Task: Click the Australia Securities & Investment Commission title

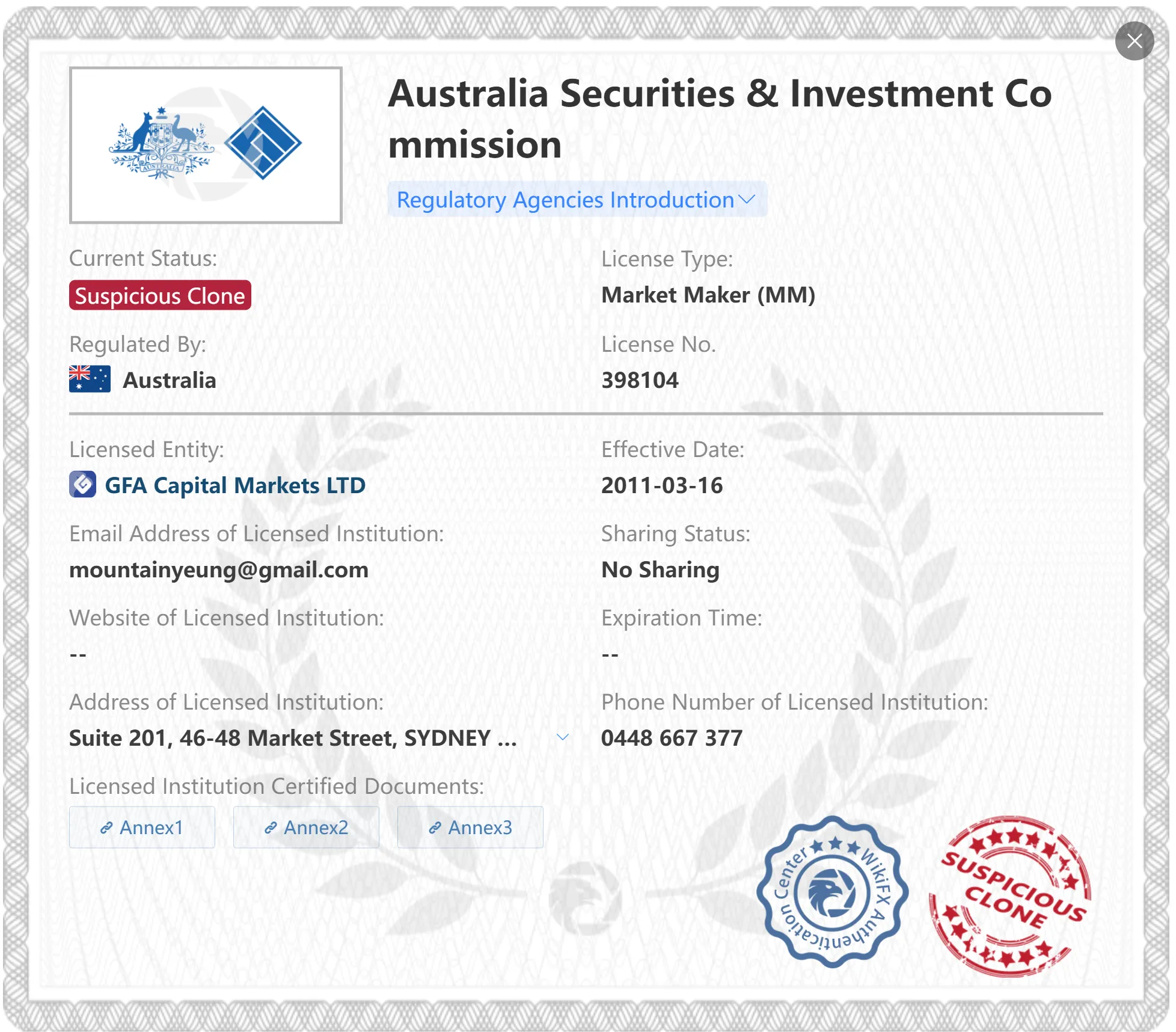Action: (720, 119)
